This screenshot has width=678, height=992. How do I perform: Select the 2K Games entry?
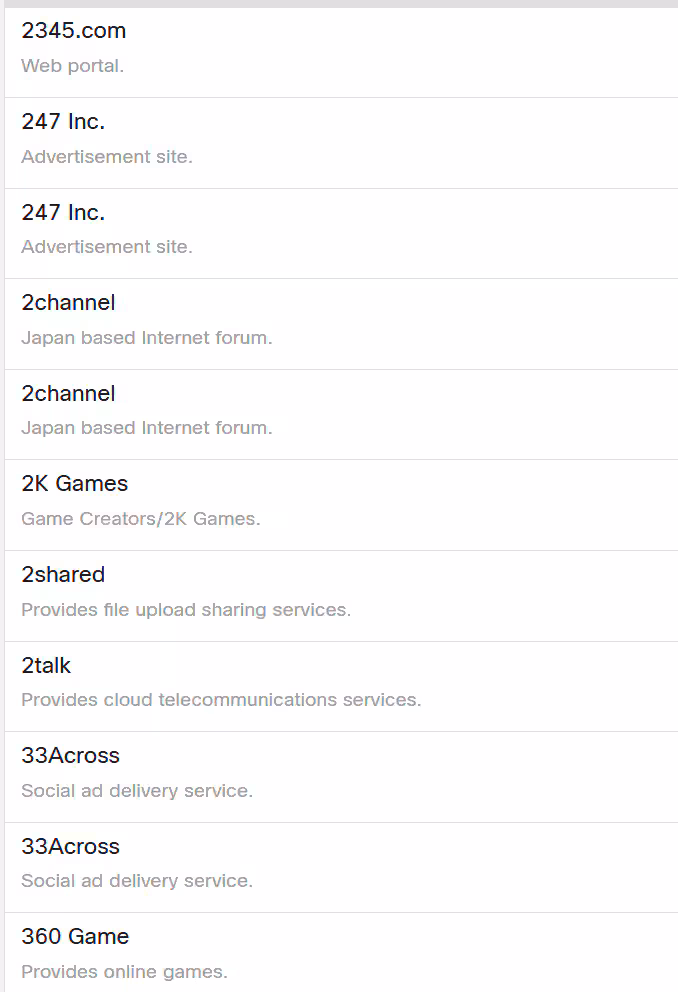[x=75, y=484]
